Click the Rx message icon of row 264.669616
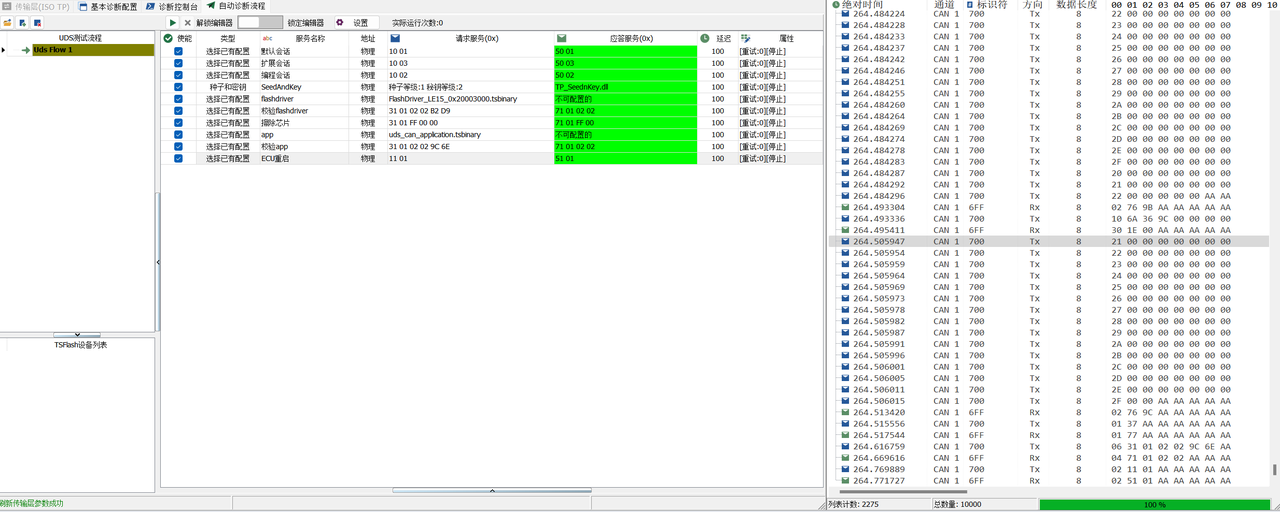This screenshot has width=1280, height=512. tap(845, 458)
